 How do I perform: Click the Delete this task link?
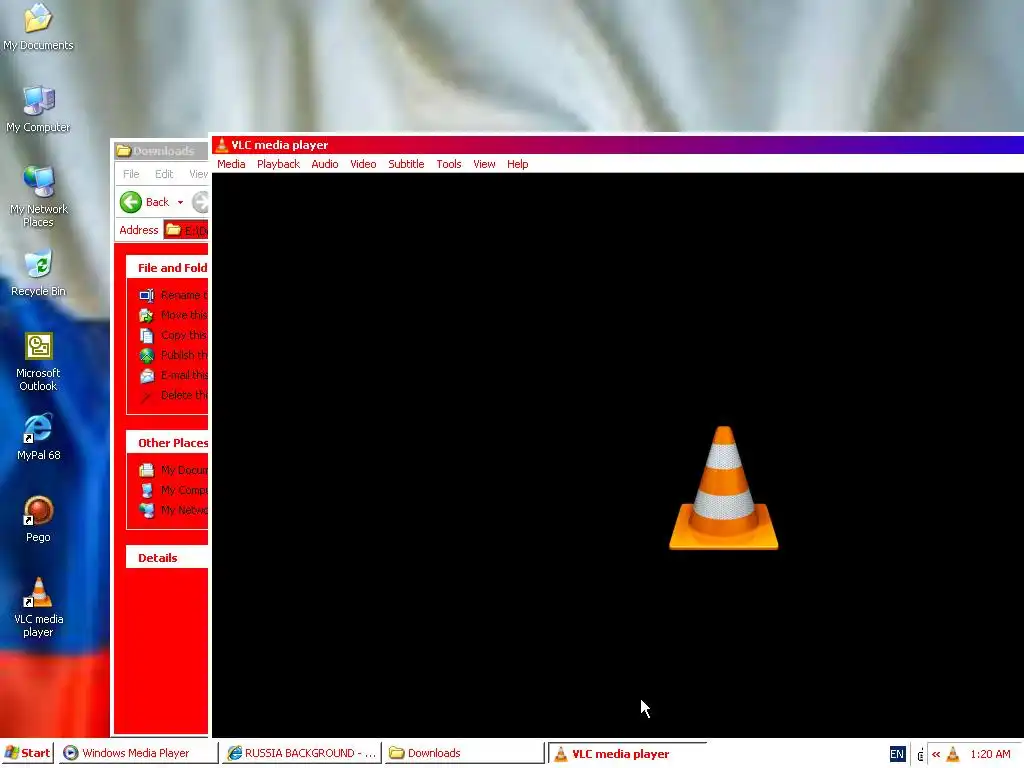click(x=184, y=395)
